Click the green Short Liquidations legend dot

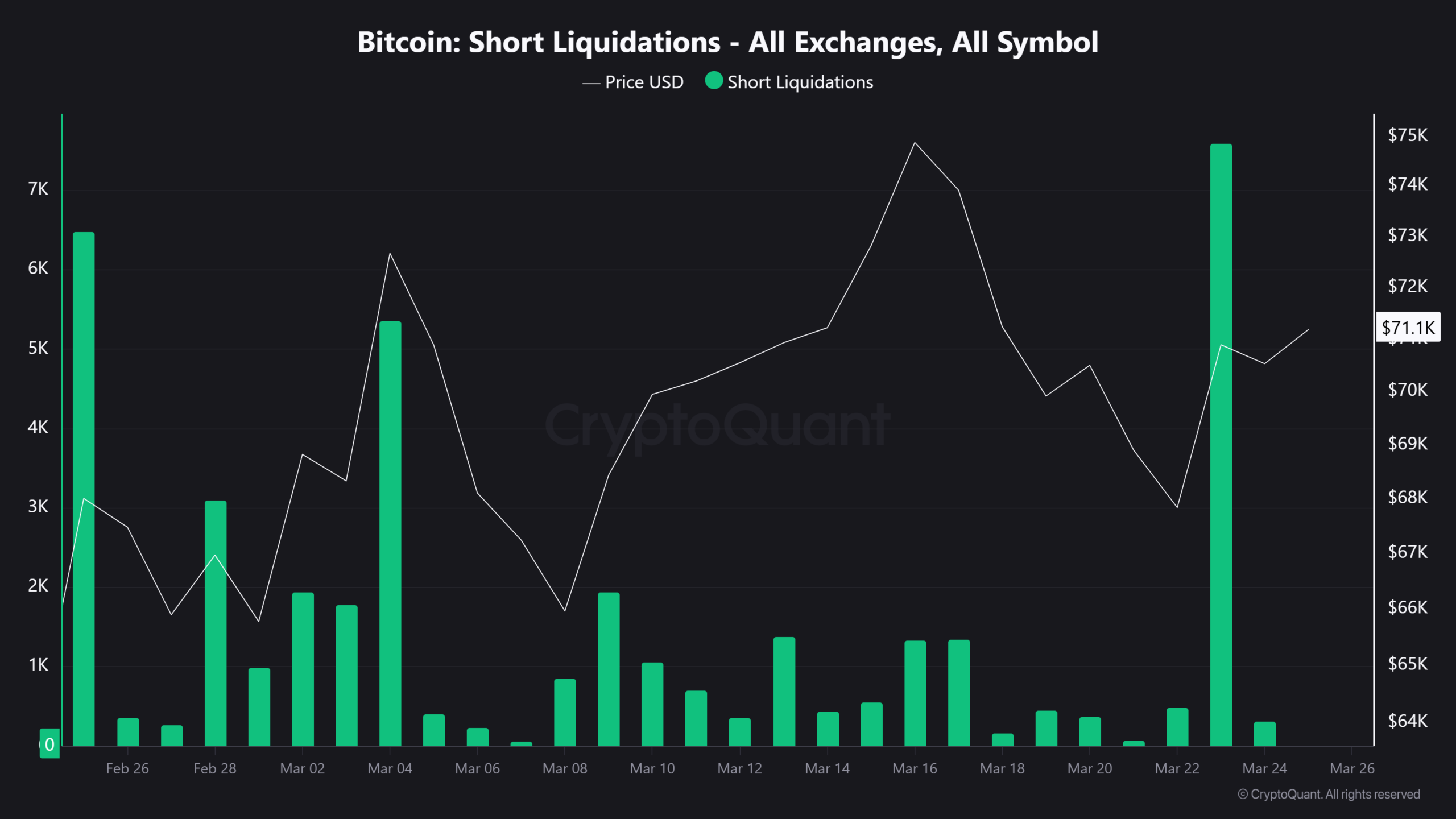pos(714,81)
